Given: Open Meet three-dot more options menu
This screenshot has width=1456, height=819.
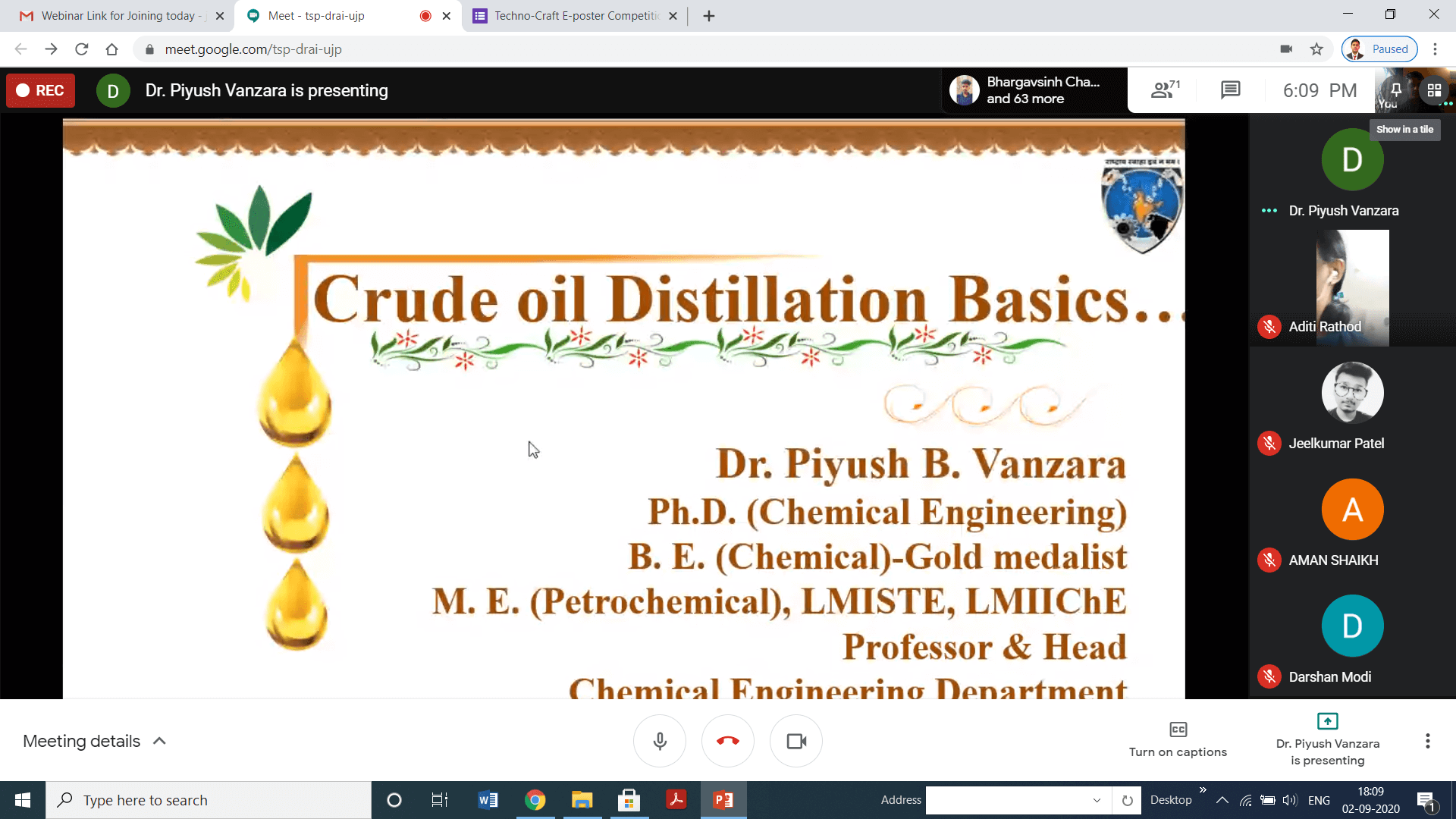Looking at the screenshot, I should [1427, 741].
